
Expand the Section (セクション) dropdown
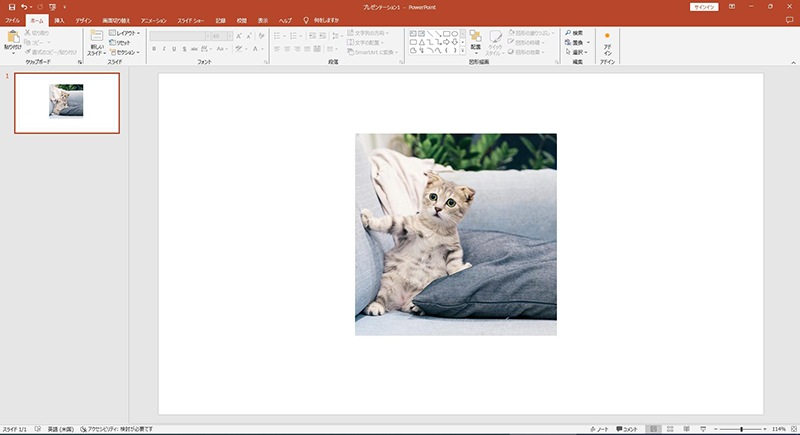coord(126,51)
